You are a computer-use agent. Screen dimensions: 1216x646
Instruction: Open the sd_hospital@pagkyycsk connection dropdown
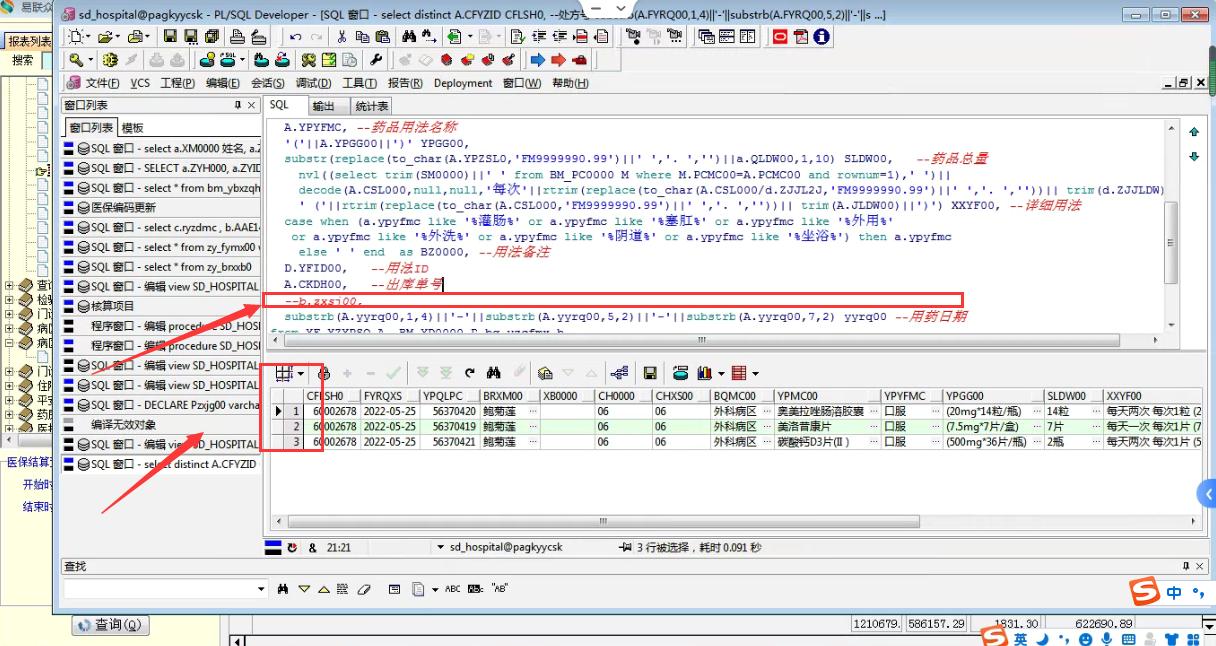click(441, 548)
